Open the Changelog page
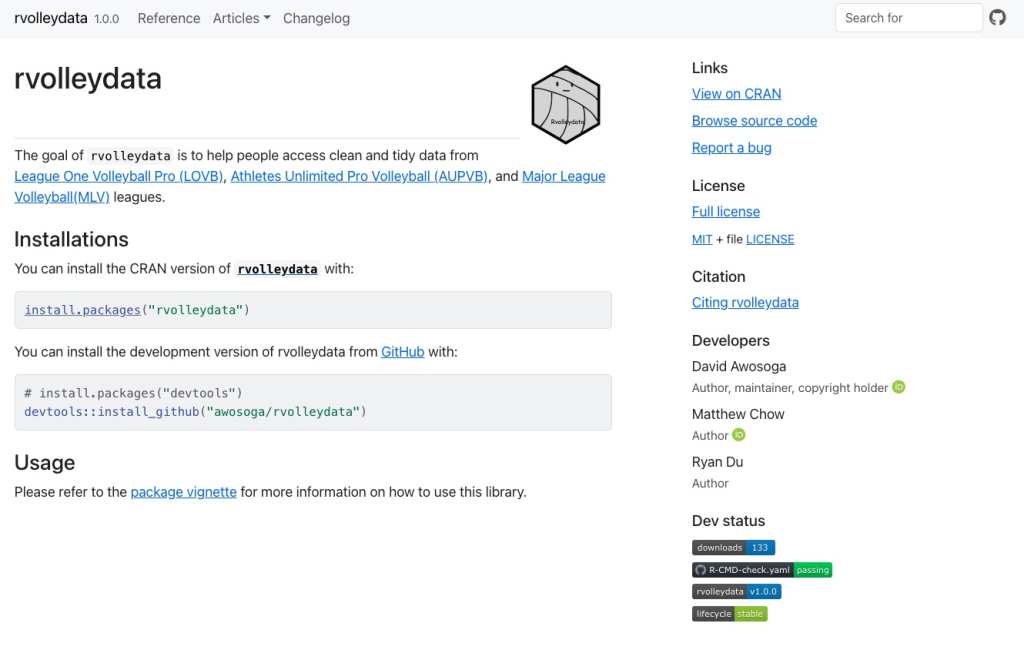 (x=316, y=18)
